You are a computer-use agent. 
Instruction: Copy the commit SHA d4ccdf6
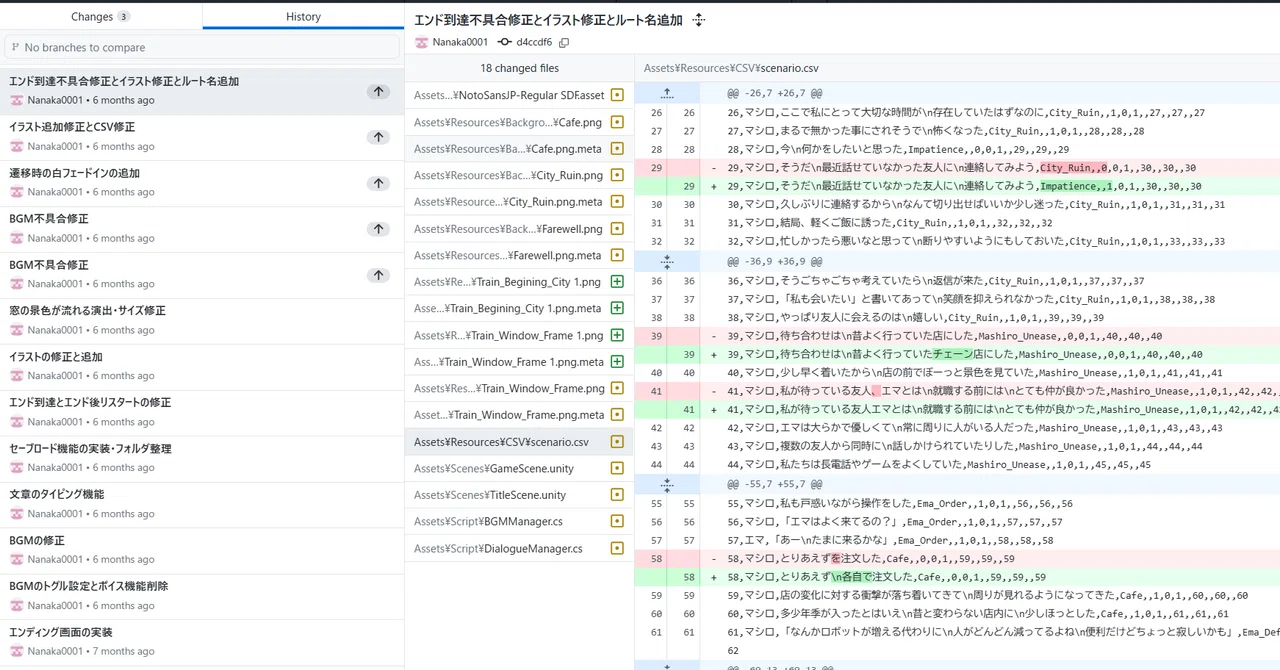pos(564,42)
